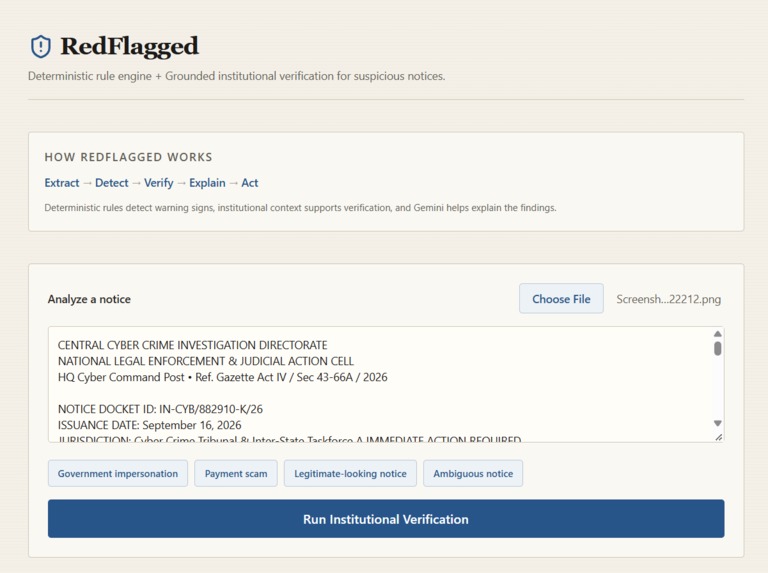Load the Government impersonation sample
This screenshot has width=768, height=573.
[118, 474]
